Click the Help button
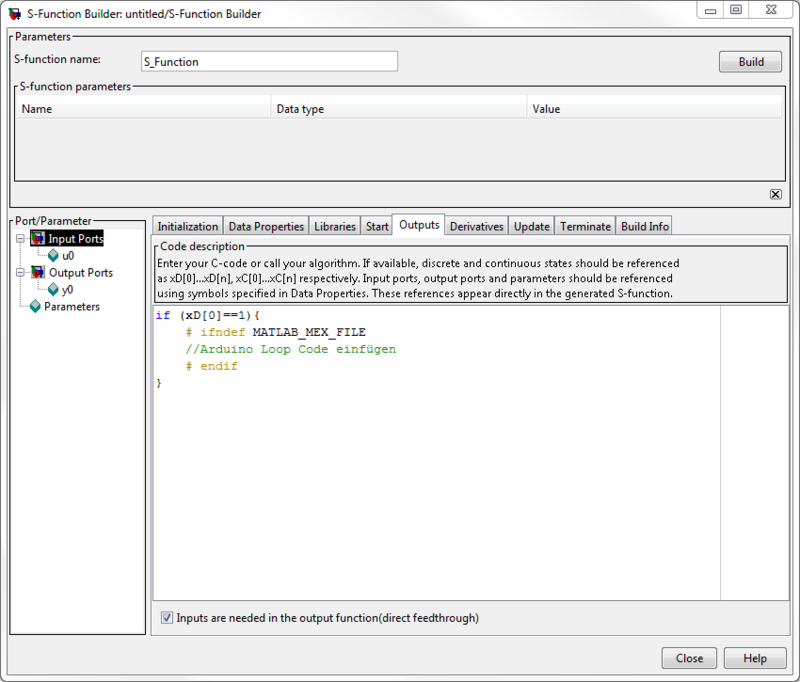 [x=755, y=659]
